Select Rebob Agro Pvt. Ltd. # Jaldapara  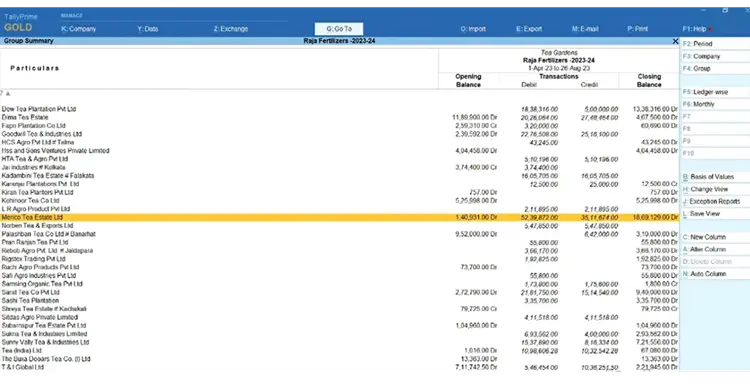pyautogui.click(x=47, y=251)
